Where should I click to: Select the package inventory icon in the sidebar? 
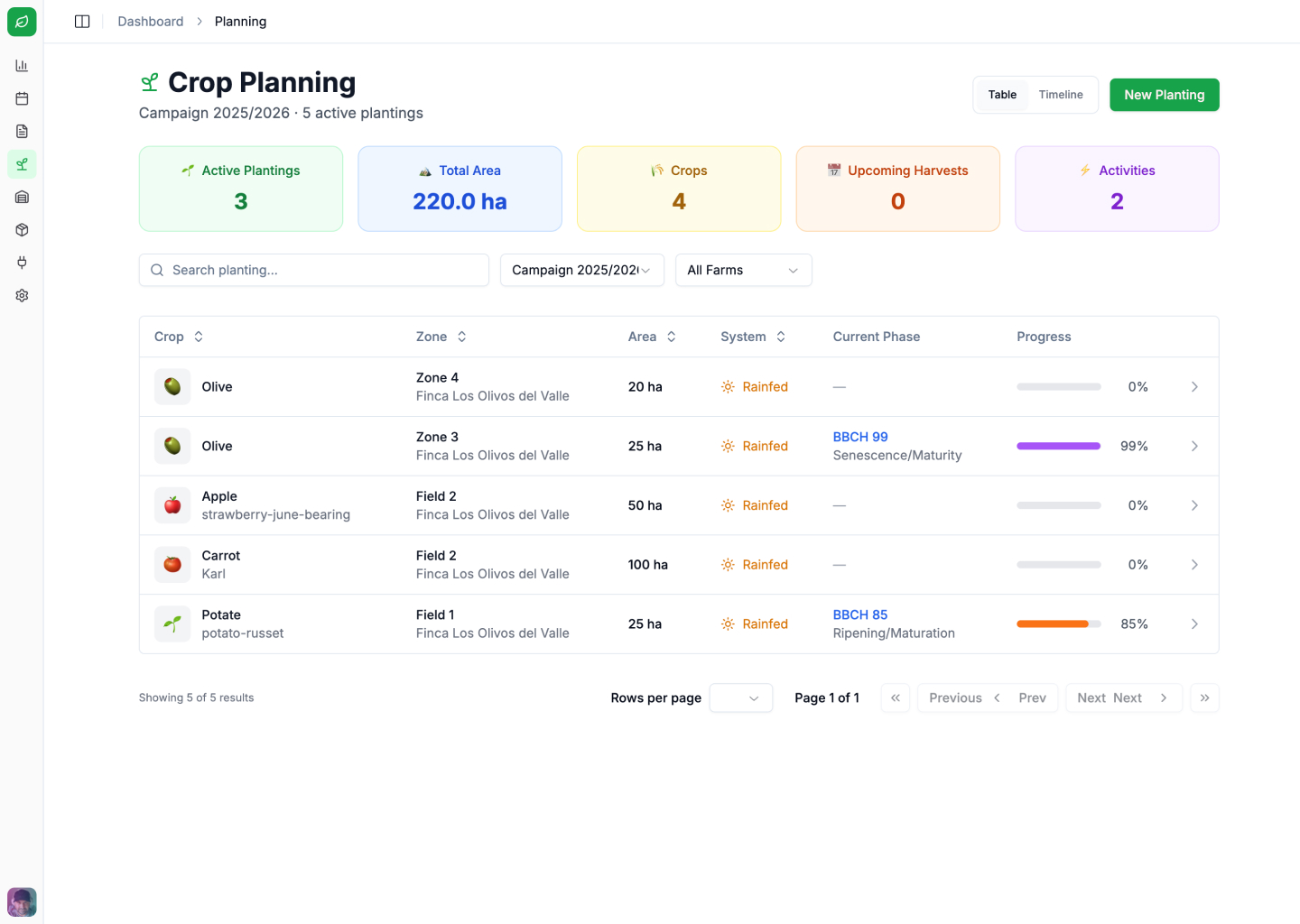pos(21,229)
